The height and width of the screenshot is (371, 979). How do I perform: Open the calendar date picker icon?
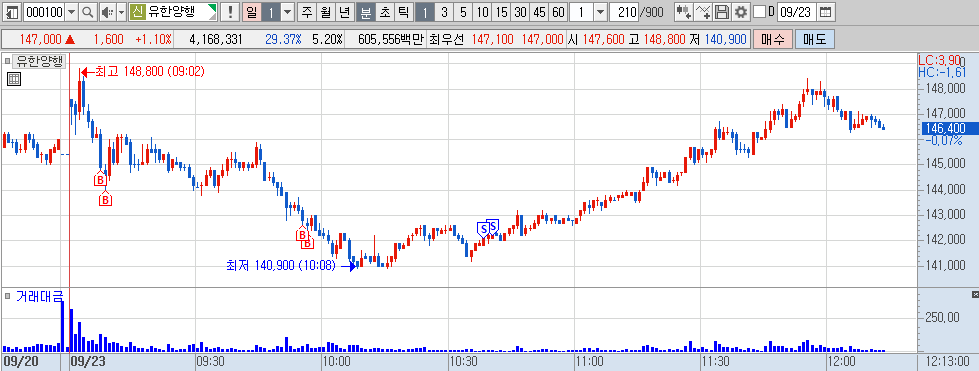pos(825,12)
